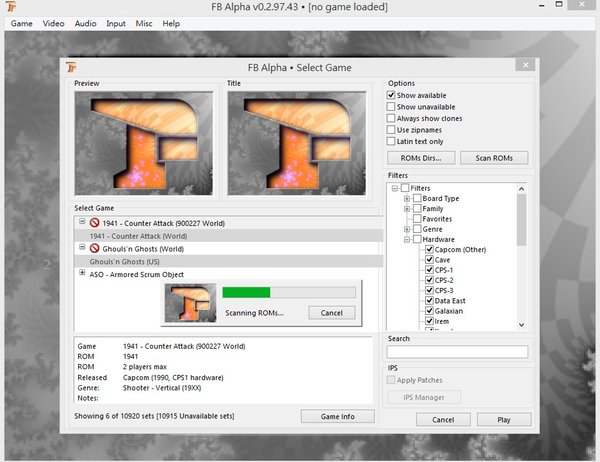Click the unavailable icon beside Ghouls'n Ghosts
The height and width of the screenshot is (462, 600).
(95, 248)
